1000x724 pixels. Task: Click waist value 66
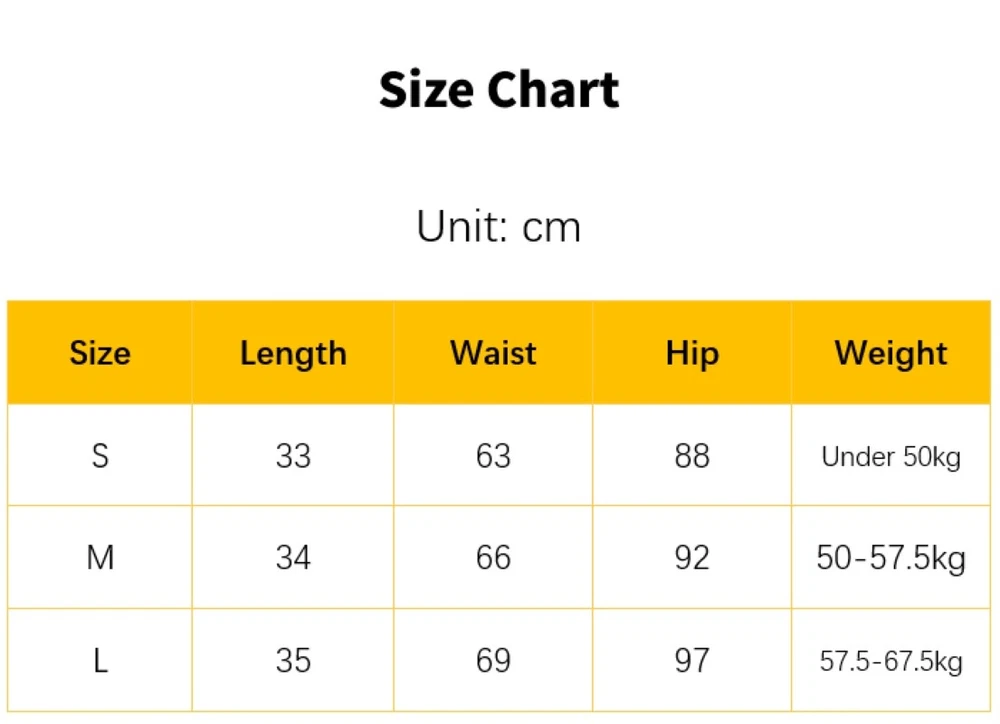[493, 557]
